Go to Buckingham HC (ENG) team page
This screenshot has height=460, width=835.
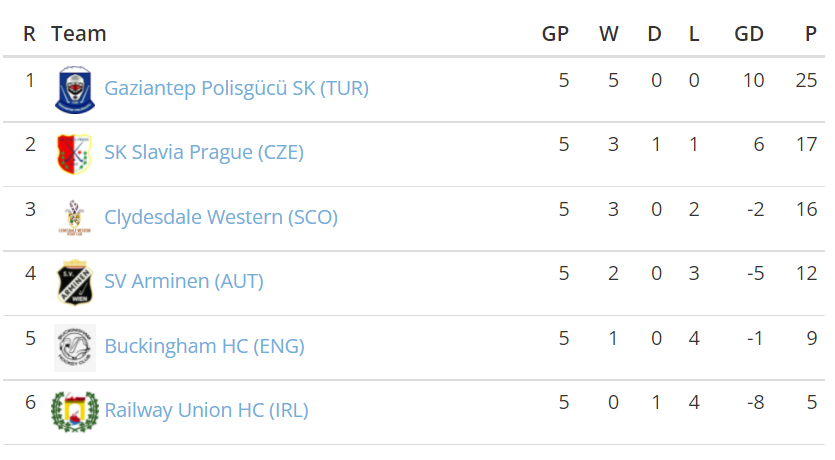point(204,346)
